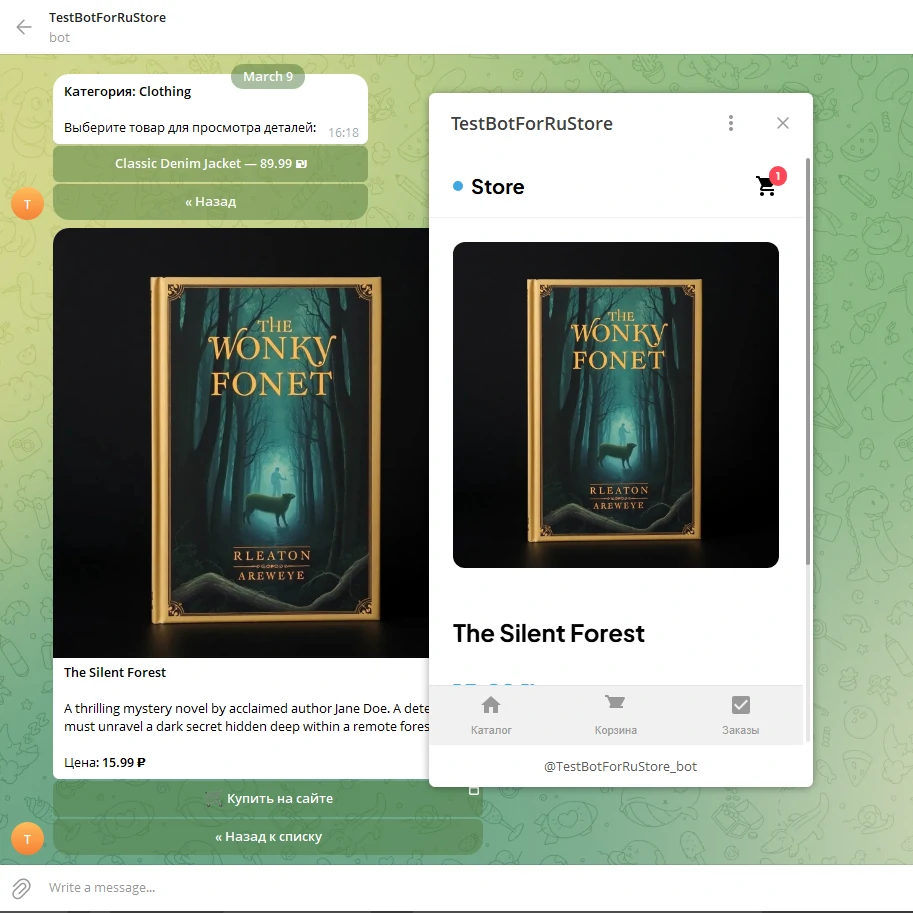
Task: Click the paperclip attach icon
Action: click(x=21, y=888)
